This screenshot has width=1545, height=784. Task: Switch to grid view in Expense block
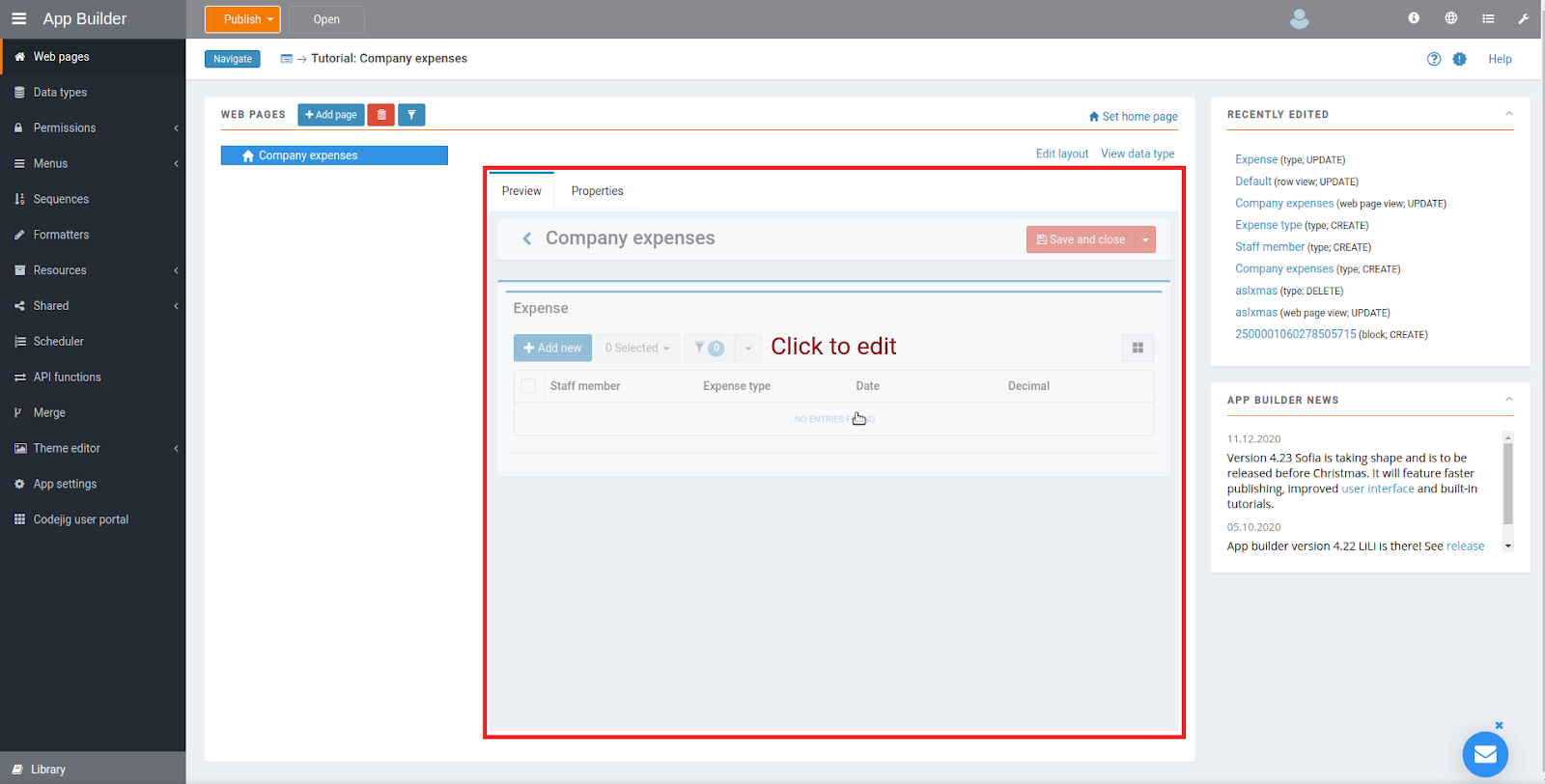pos(1138,348)
